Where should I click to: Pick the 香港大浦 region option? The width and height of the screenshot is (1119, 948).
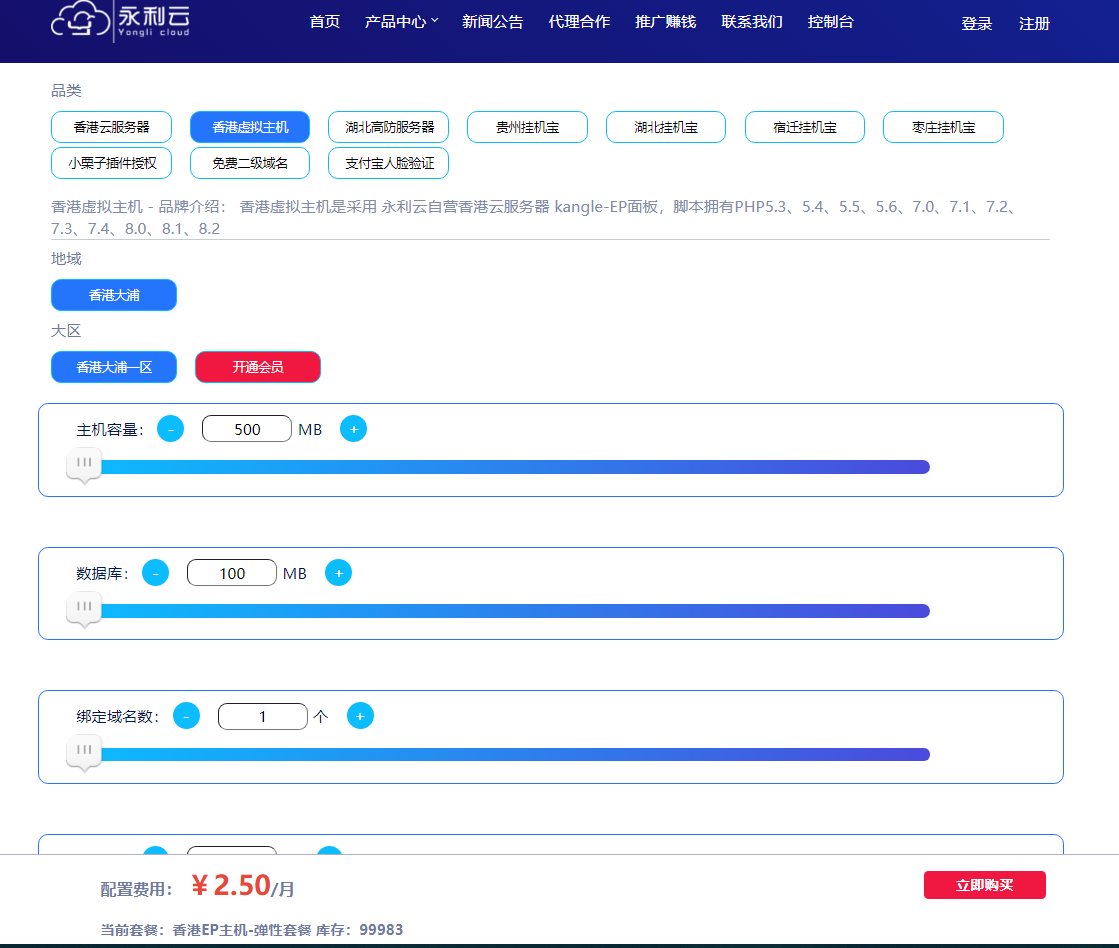(114, 295)
